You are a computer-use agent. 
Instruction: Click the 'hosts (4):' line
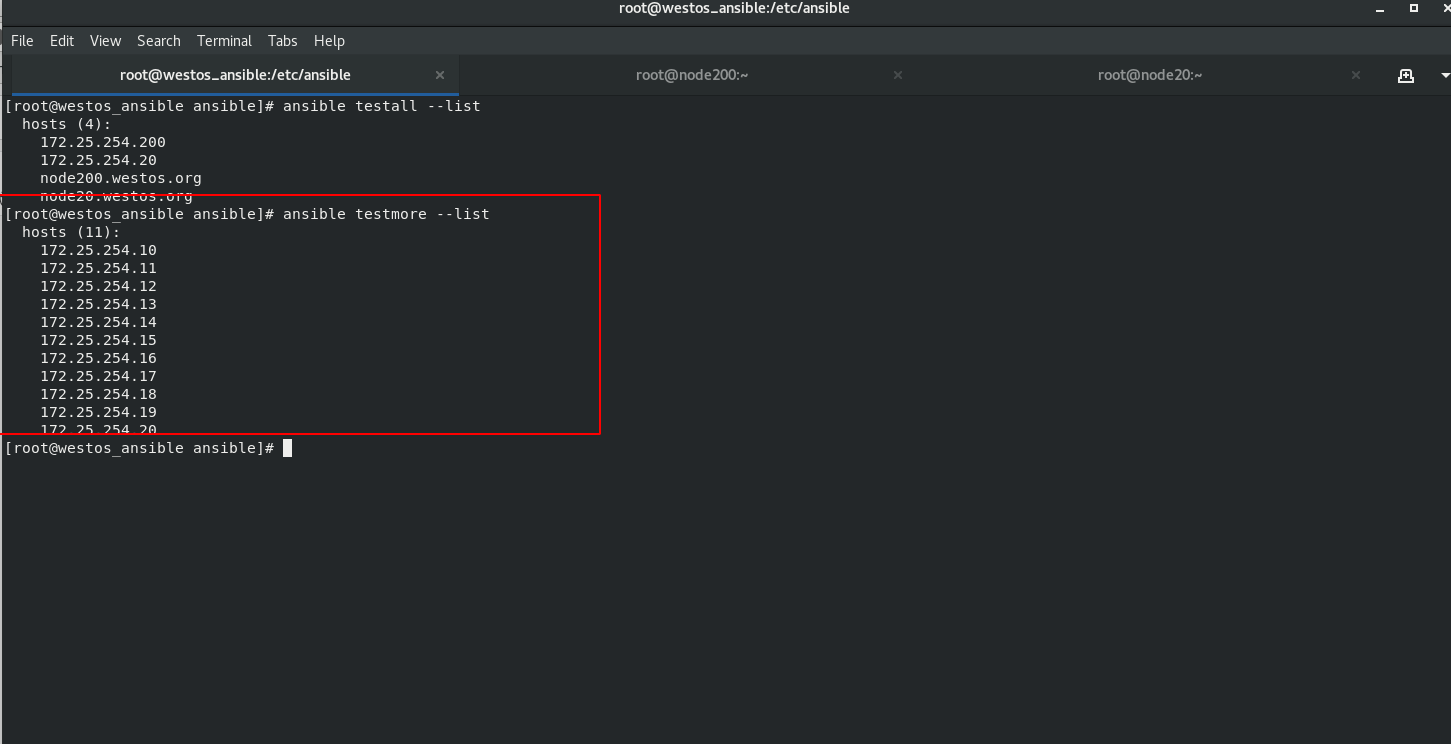tap(67, 124)
